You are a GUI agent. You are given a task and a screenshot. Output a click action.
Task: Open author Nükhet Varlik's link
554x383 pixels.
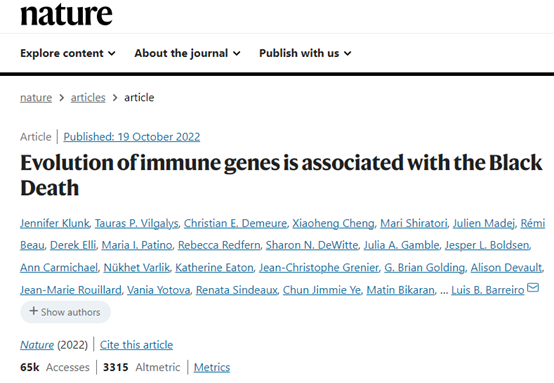137,268
